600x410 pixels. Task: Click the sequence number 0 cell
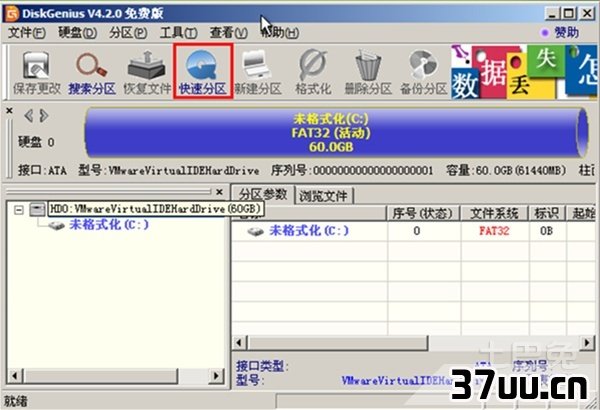417,231
